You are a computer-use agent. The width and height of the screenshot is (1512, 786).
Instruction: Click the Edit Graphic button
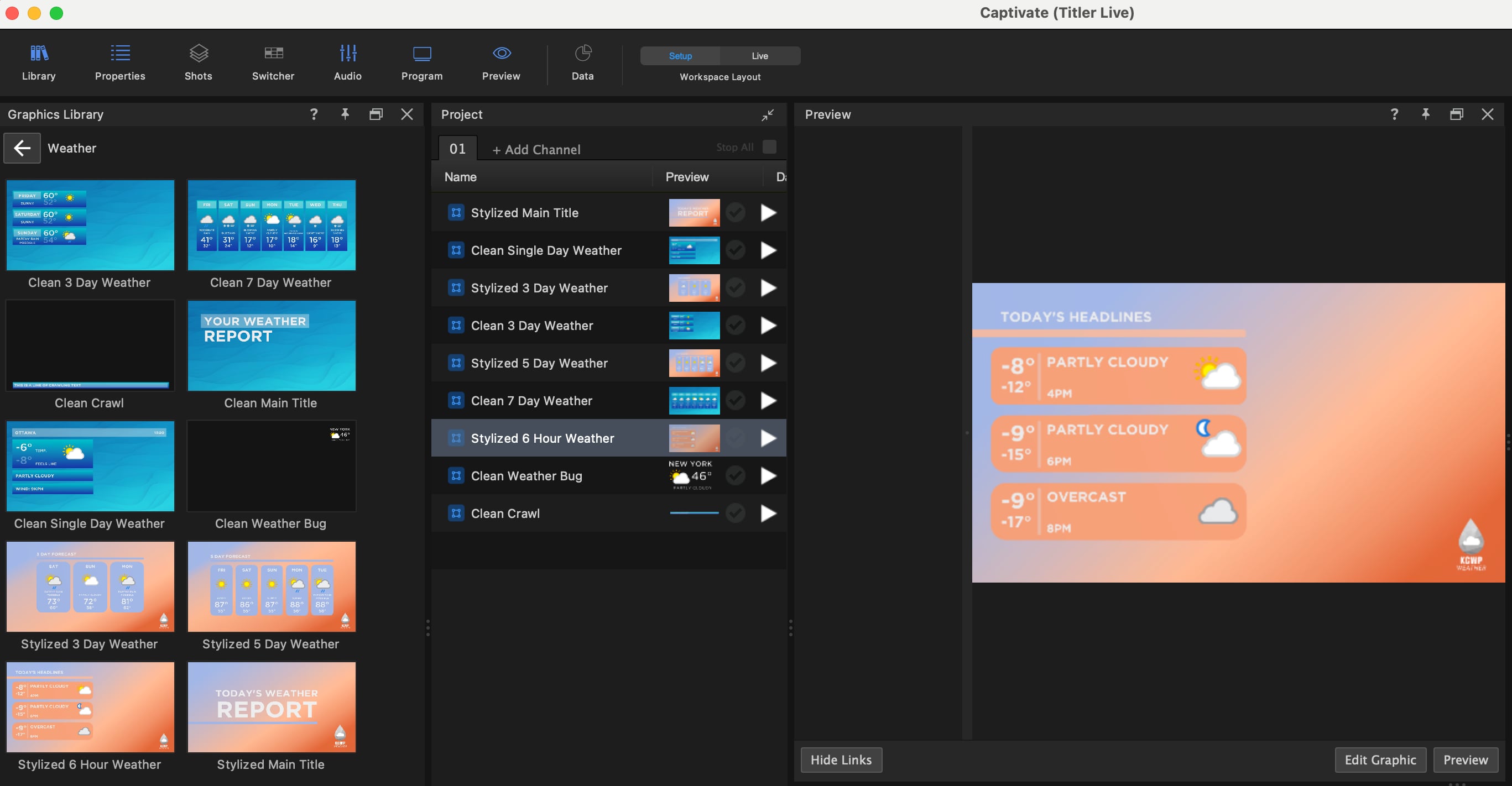click(x=1380, y=759)
